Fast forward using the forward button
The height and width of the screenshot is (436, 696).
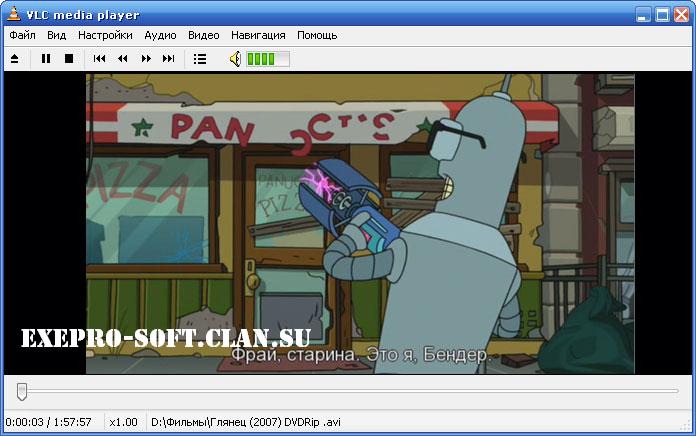[x=146, y=59]
